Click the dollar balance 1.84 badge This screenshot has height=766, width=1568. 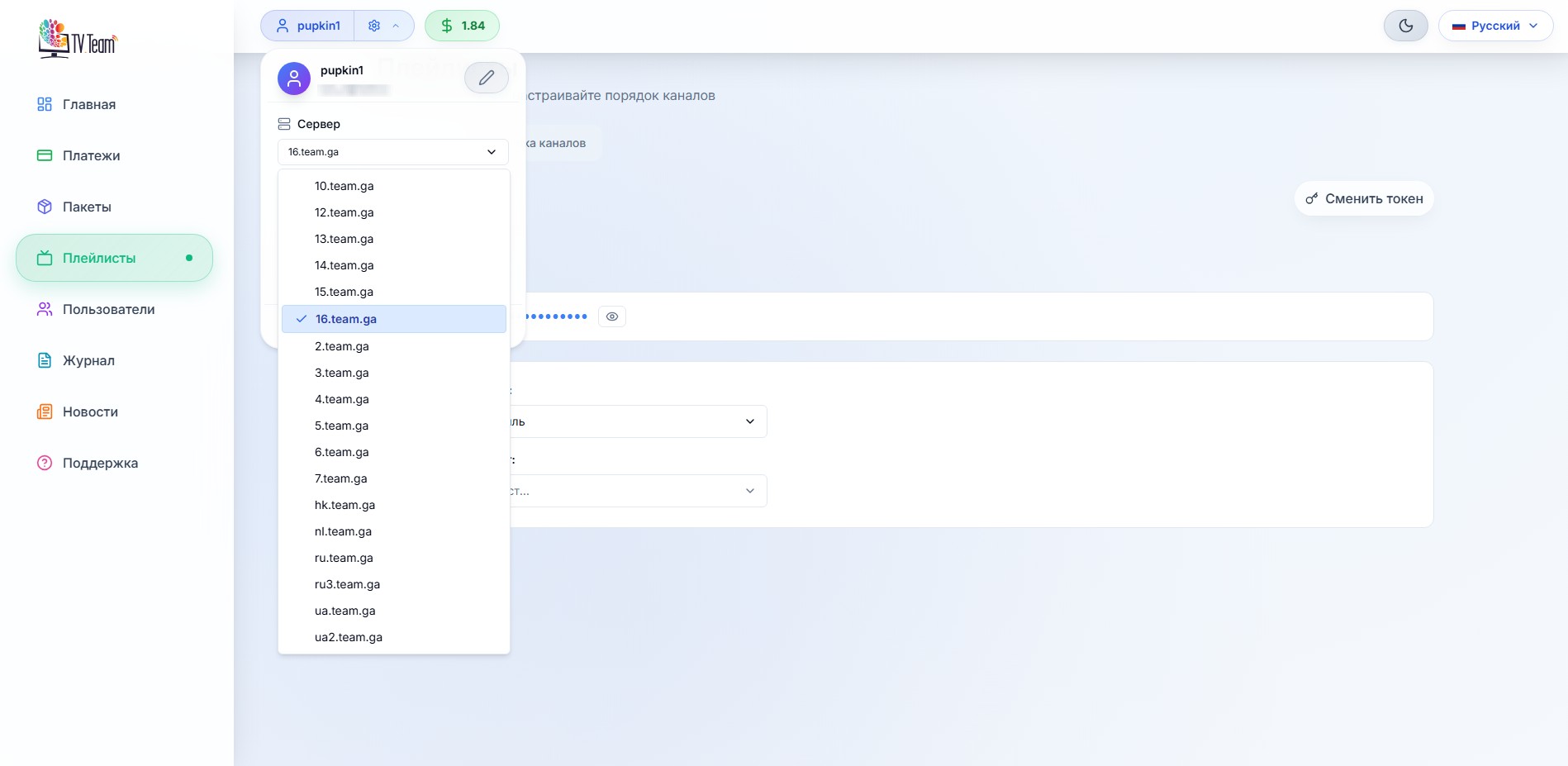coord(462,26)
